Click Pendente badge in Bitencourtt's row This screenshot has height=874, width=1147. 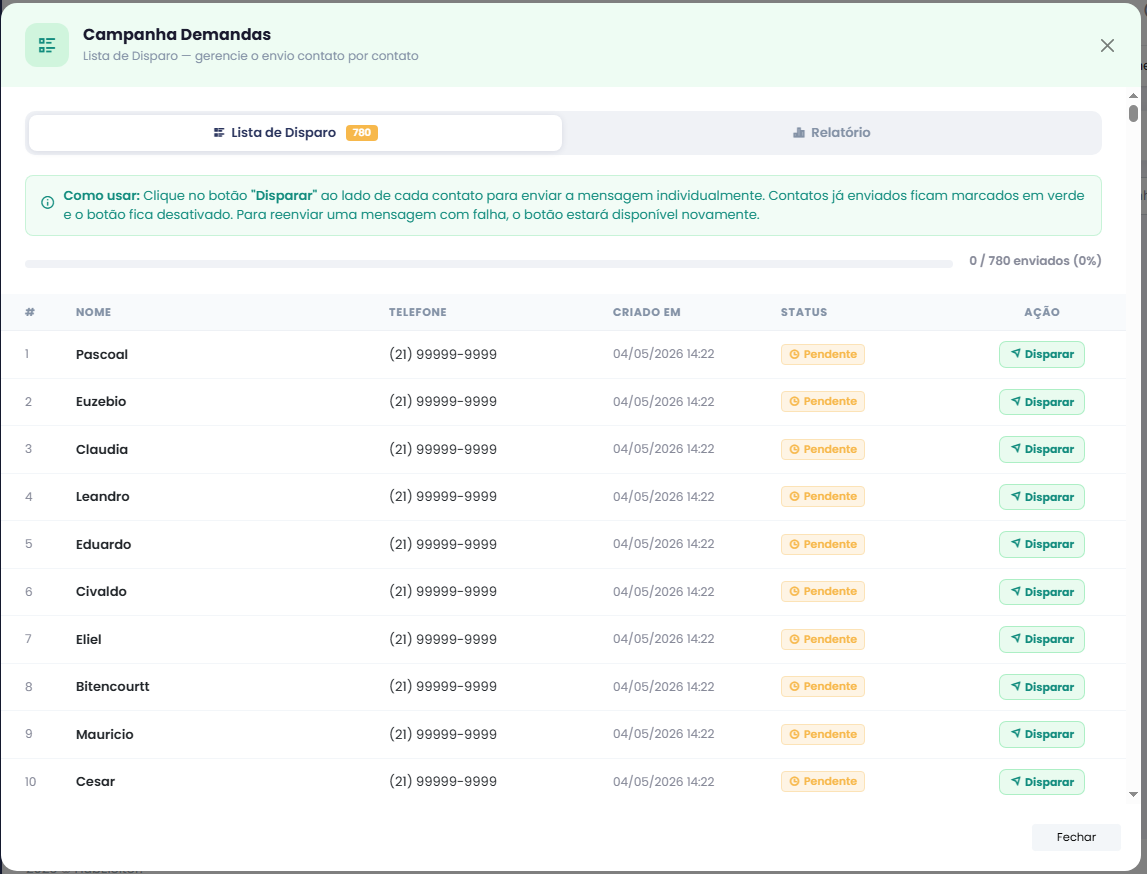point(822,687)
